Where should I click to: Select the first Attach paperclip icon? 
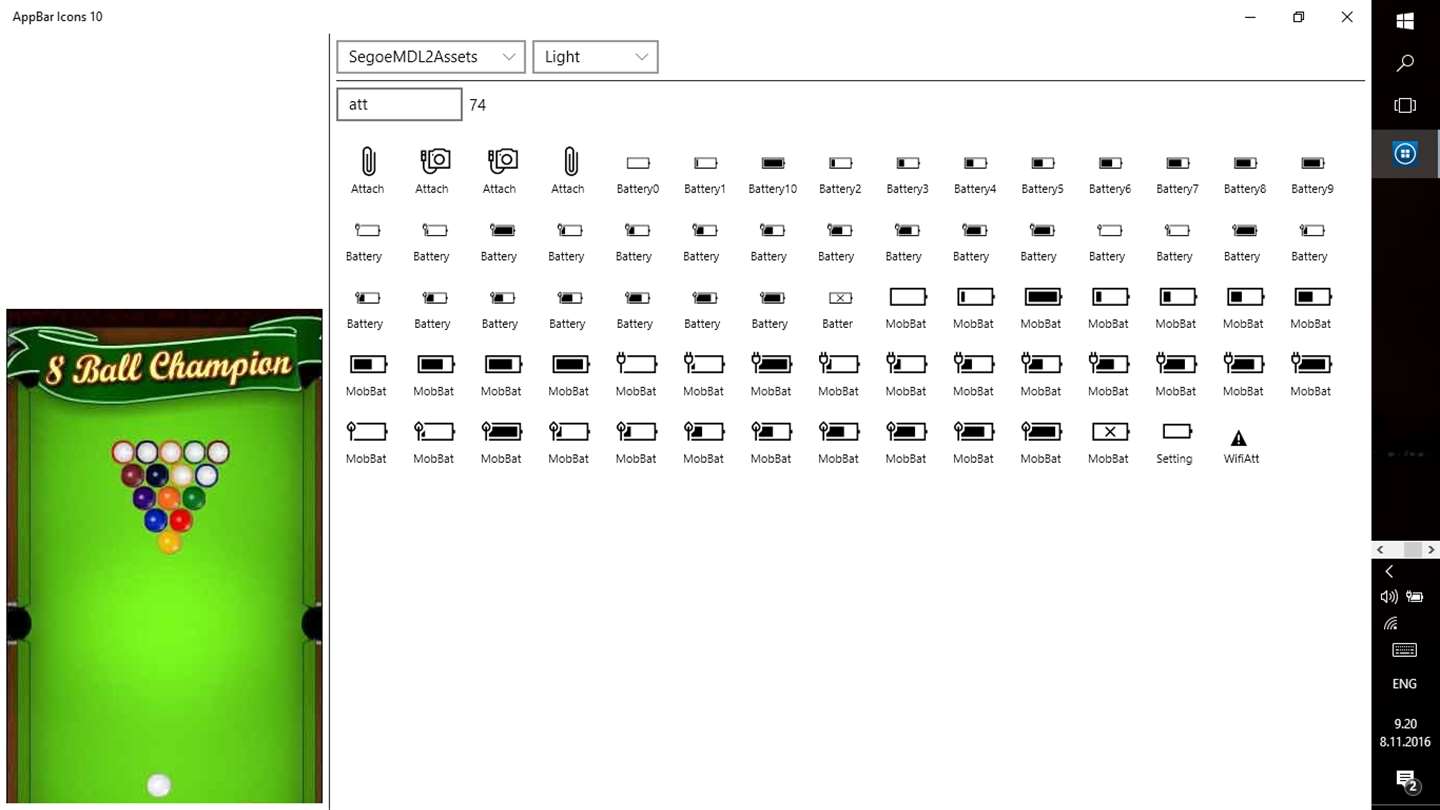[x=368, y=161]
